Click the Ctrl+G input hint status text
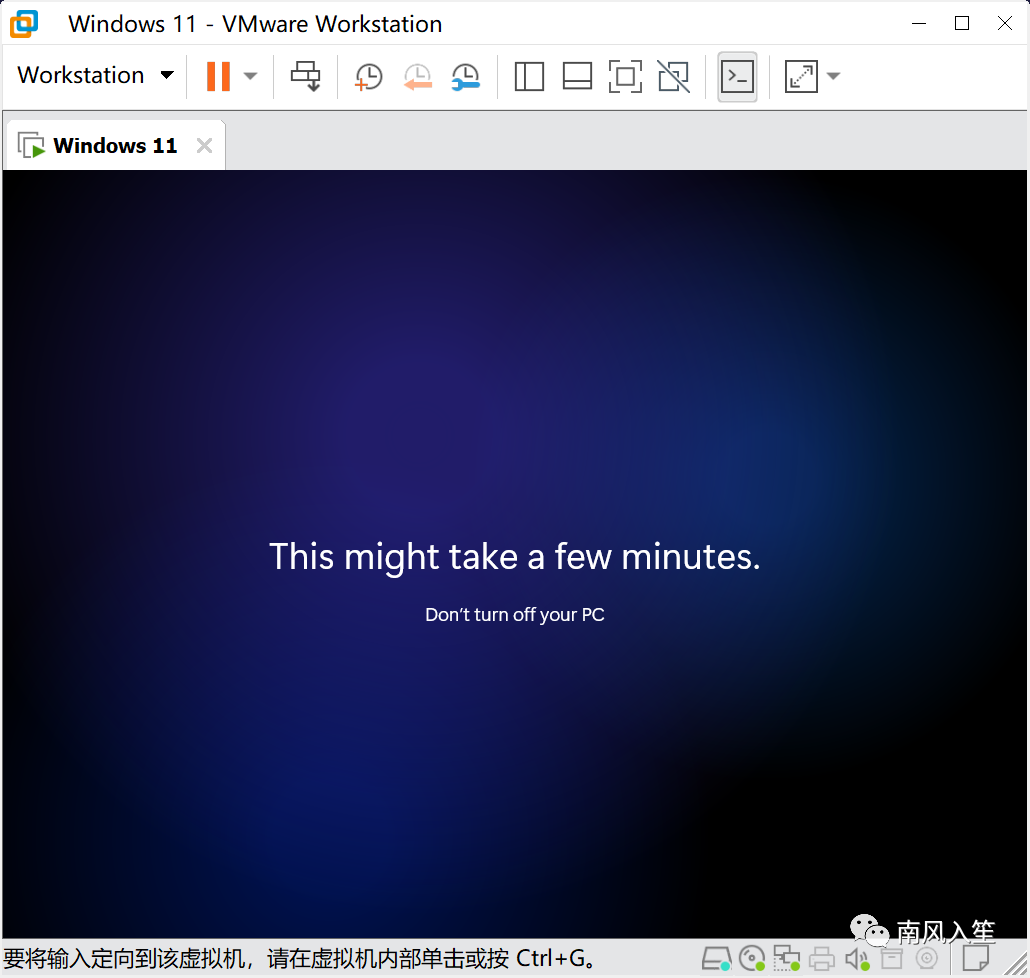1030x978 pixels. pyautogui.click(x=300, y=959)
